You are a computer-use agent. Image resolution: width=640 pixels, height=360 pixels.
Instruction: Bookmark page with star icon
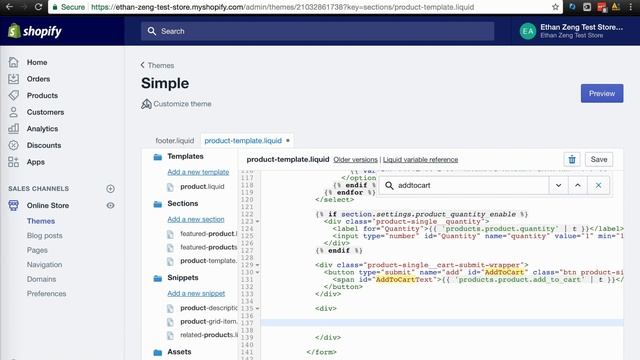click(555, 7)
